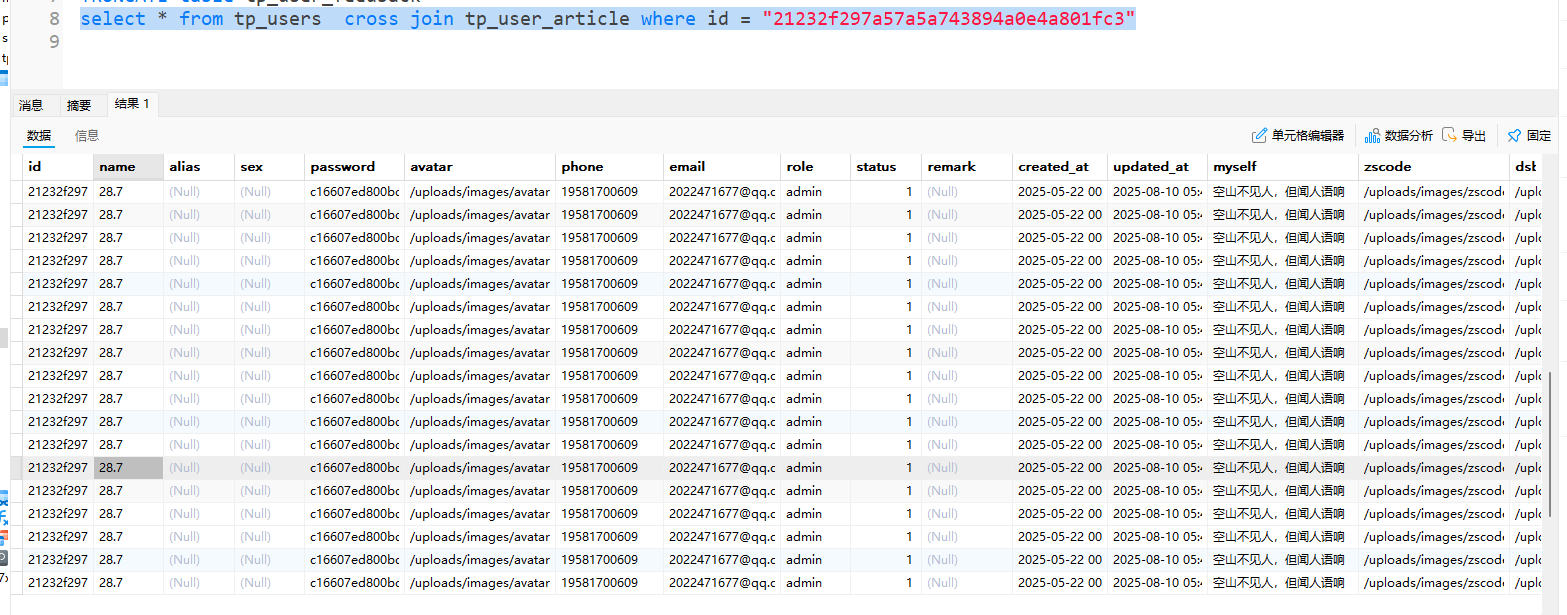1567x615 pixels.
Task: Select the 数据 sub-tab
Action: (x=39, y=136)
